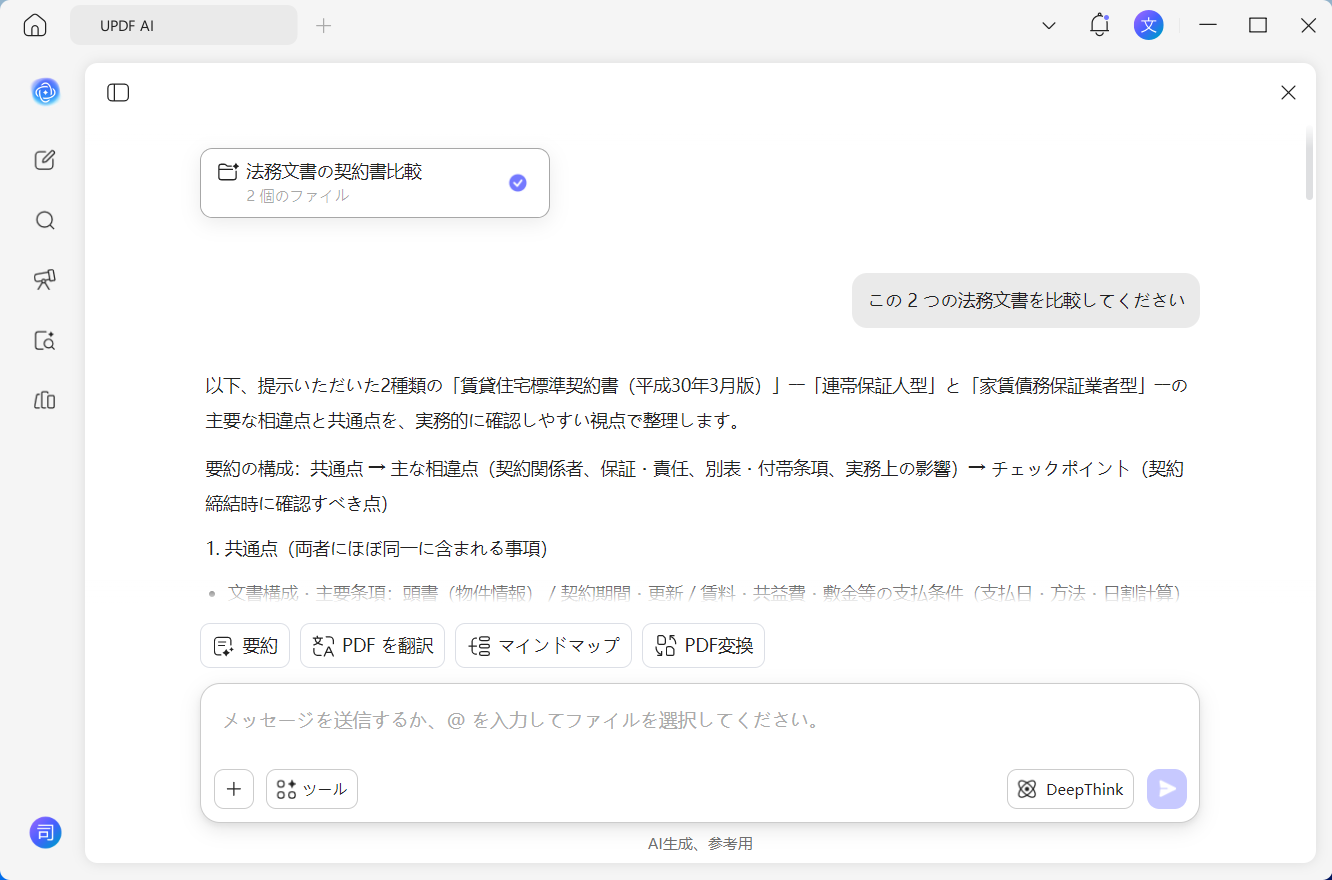Click the AI生成、参考用 disclaimer text

click(x=700, y=844)
